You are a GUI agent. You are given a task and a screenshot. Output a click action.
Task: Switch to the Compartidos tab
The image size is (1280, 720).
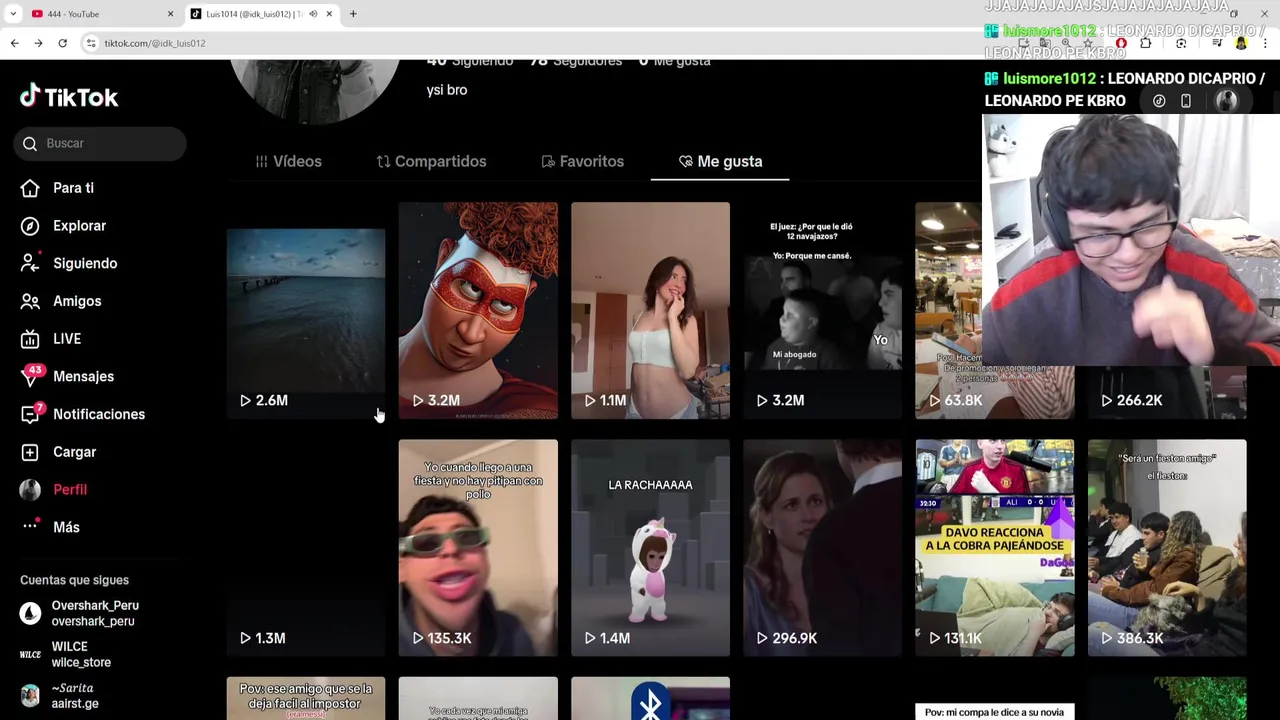tap(431, 161)
